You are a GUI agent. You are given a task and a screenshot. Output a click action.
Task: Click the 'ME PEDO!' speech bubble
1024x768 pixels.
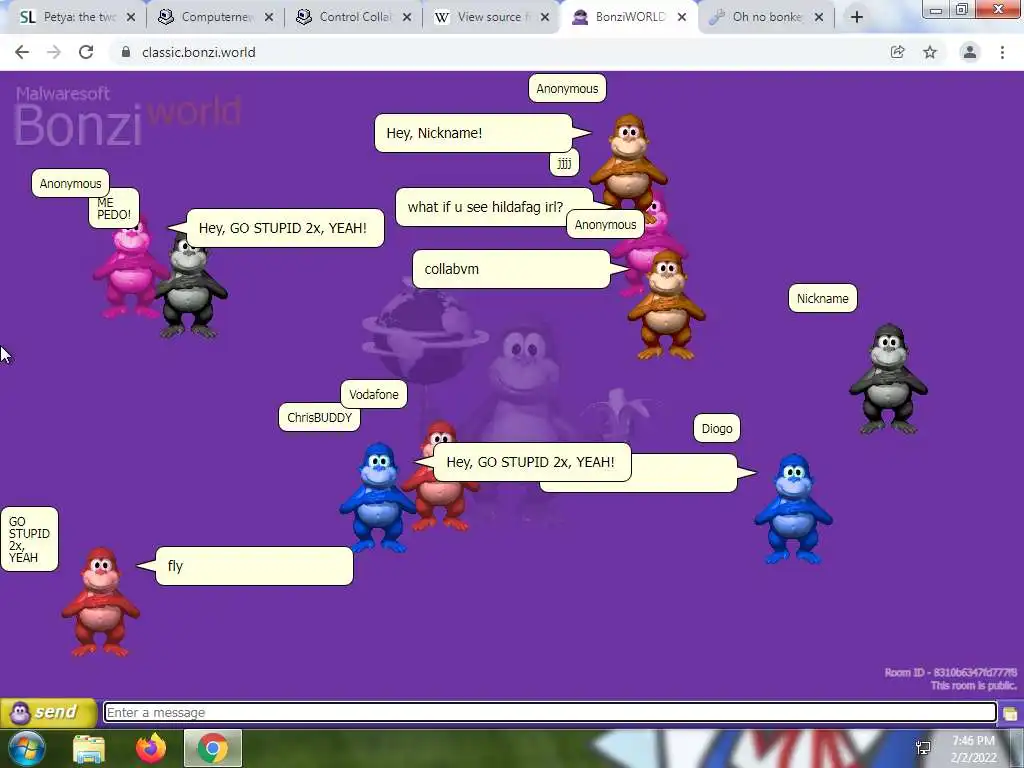(114, 208)
